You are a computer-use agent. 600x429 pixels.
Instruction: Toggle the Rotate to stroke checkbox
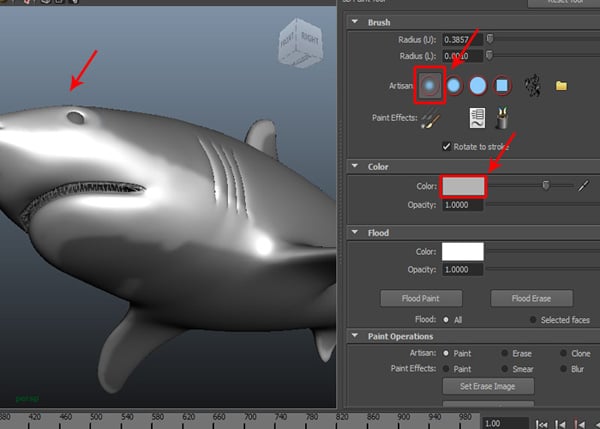446,147
